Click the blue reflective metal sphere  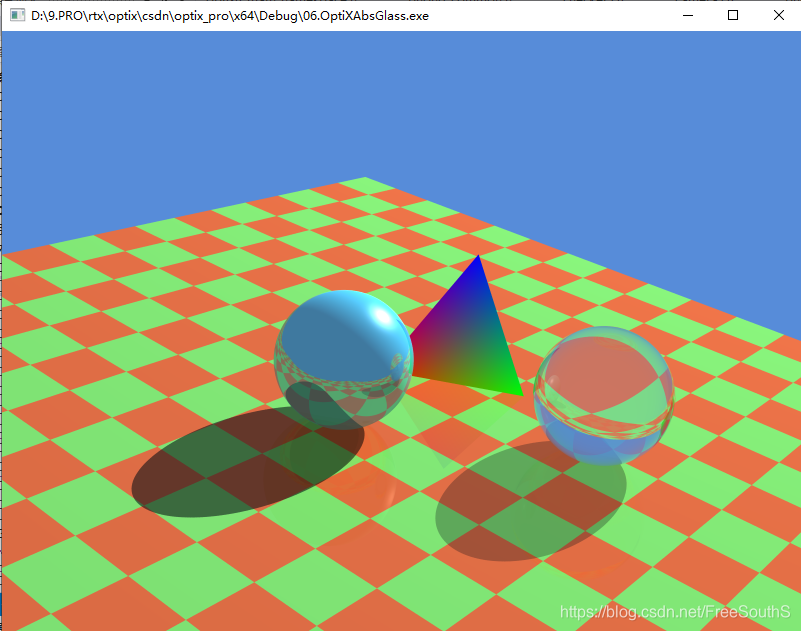point(344,359)
